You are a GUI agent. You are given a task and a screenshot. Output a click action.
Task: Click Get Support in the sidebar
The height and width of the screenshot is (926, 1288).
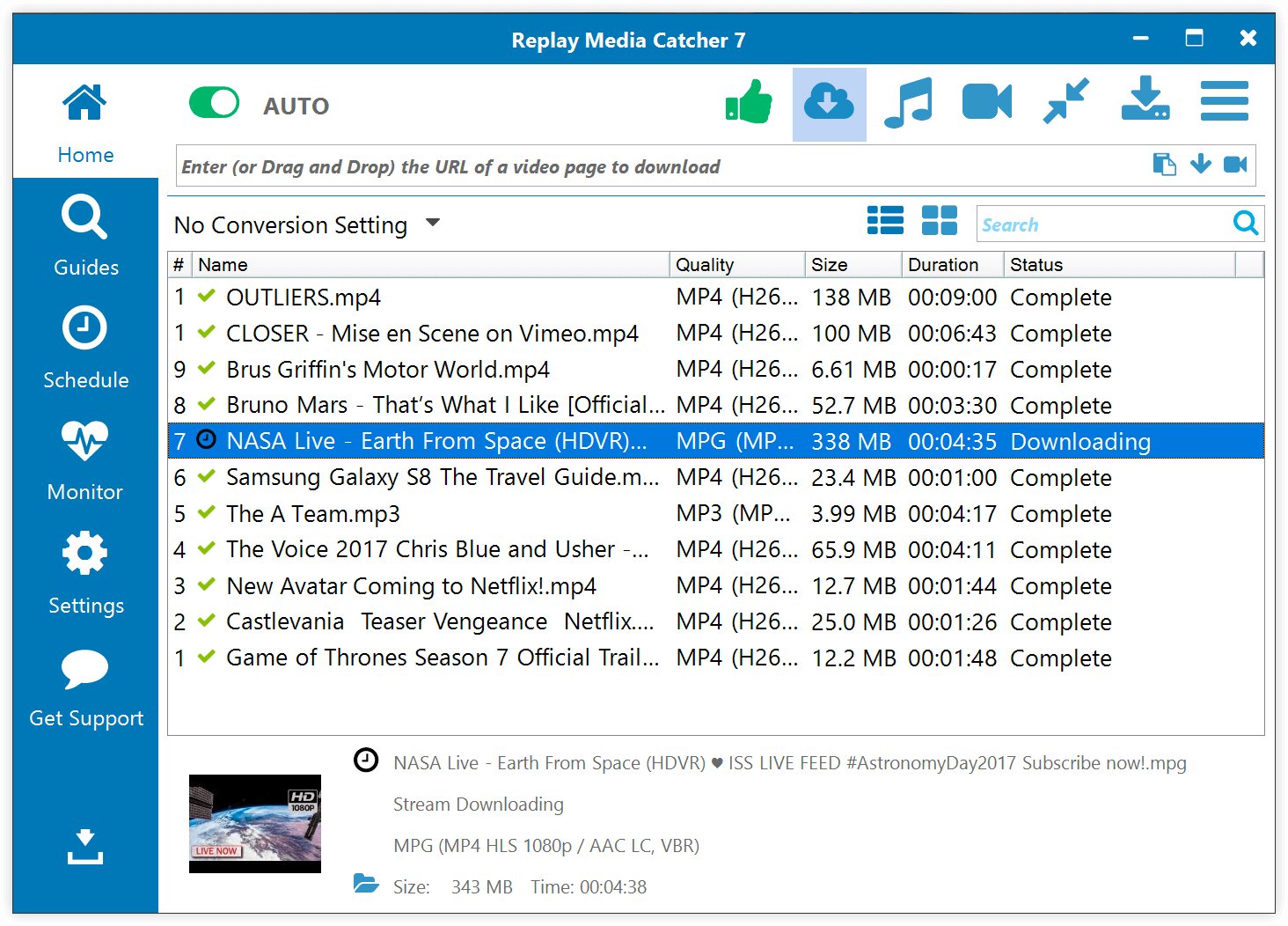85,688
